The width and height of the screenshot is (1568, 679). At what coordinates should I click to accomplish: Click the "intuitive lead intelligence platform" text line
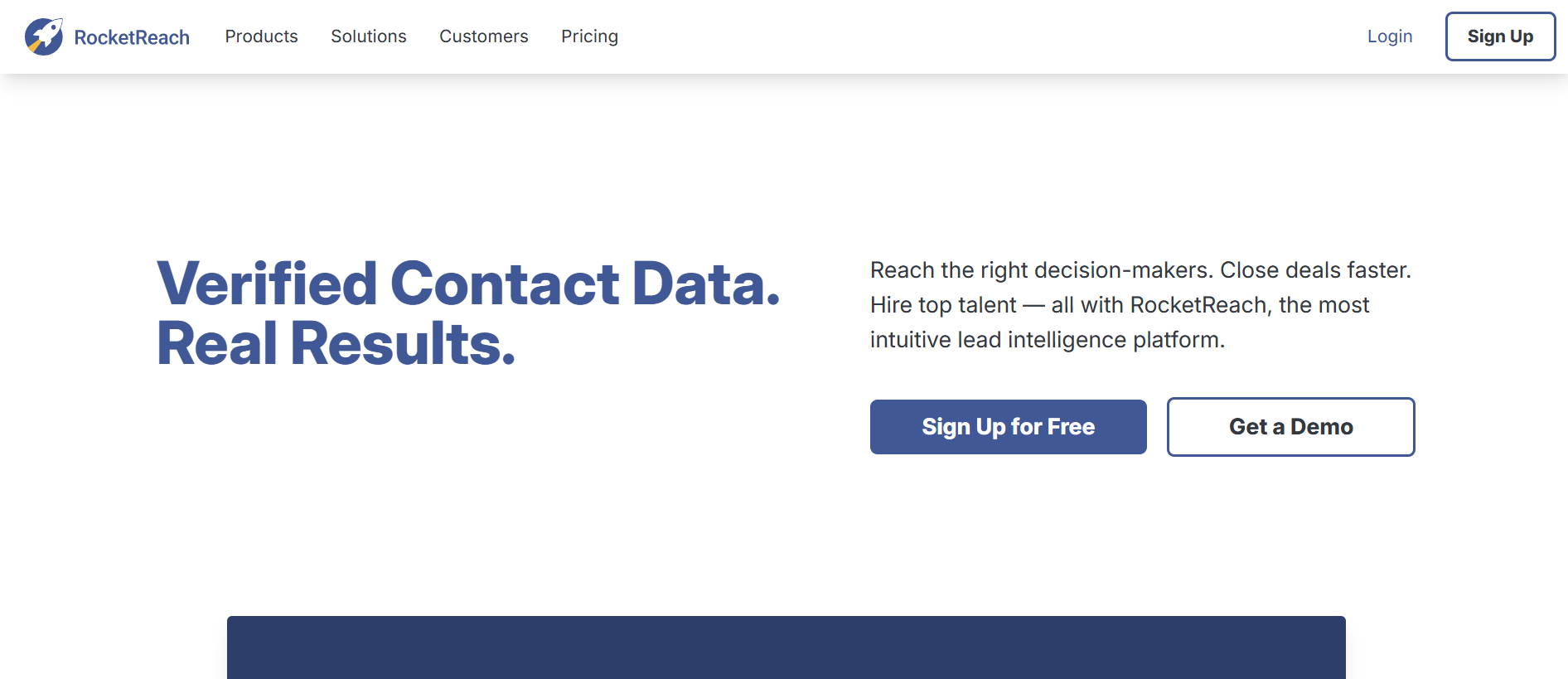click(x=1047, y=340)
